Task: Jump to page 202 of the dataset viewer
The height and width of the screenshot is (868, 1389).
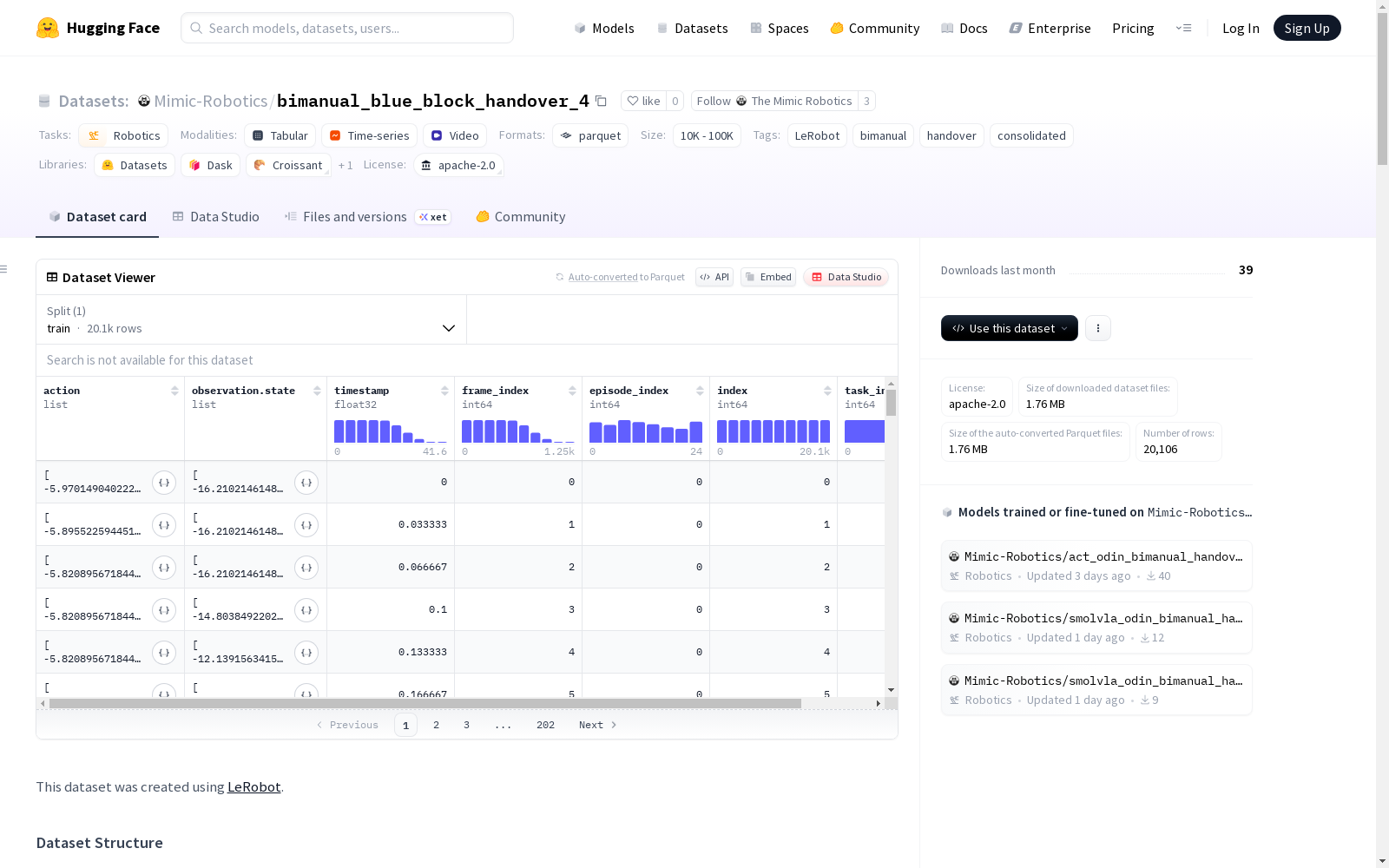Action: click(x=545, y=725)
